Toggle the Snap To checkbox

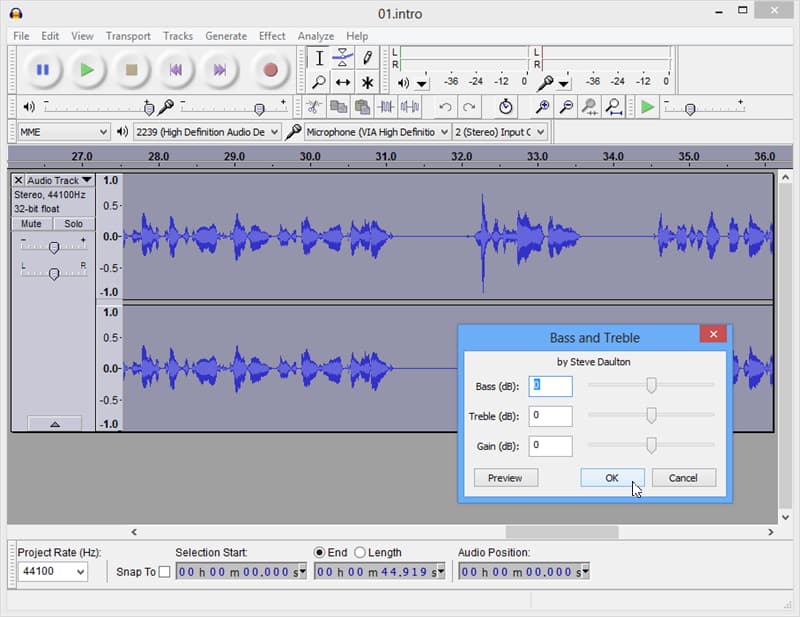coord(165,572)
